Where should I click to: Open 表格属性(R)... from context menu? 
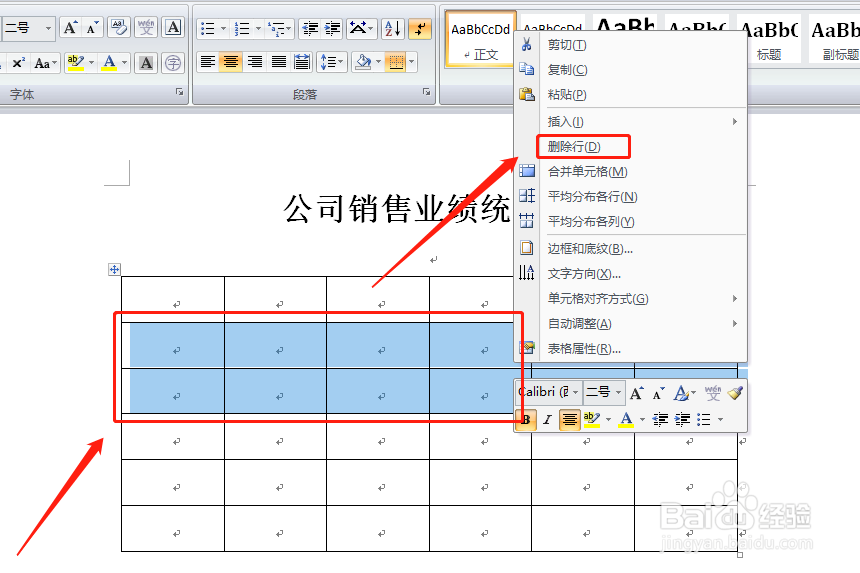click(x=631, y=349)
